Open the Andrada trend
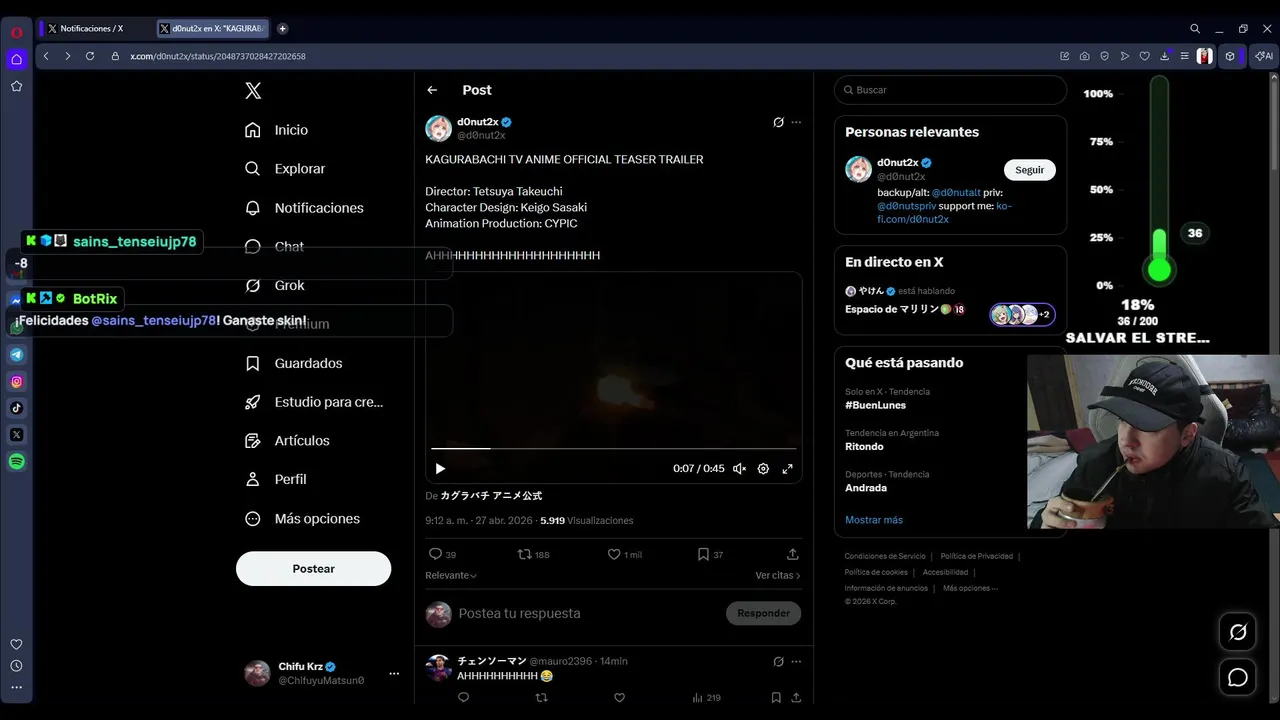 [866, 488]
